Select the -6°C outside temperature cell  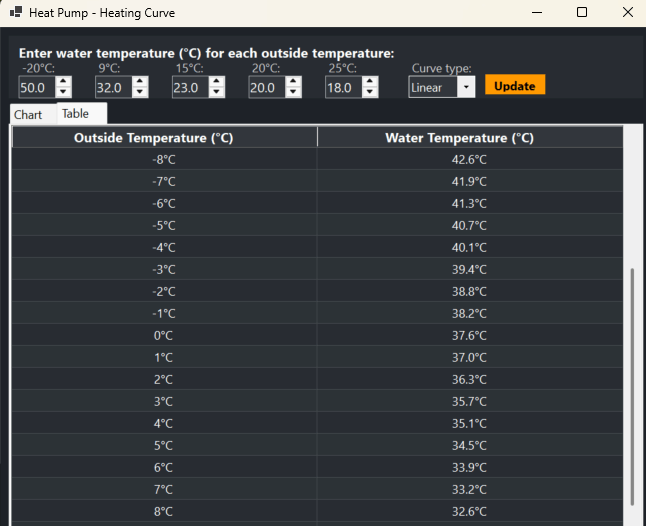click(x=164, y=203)
